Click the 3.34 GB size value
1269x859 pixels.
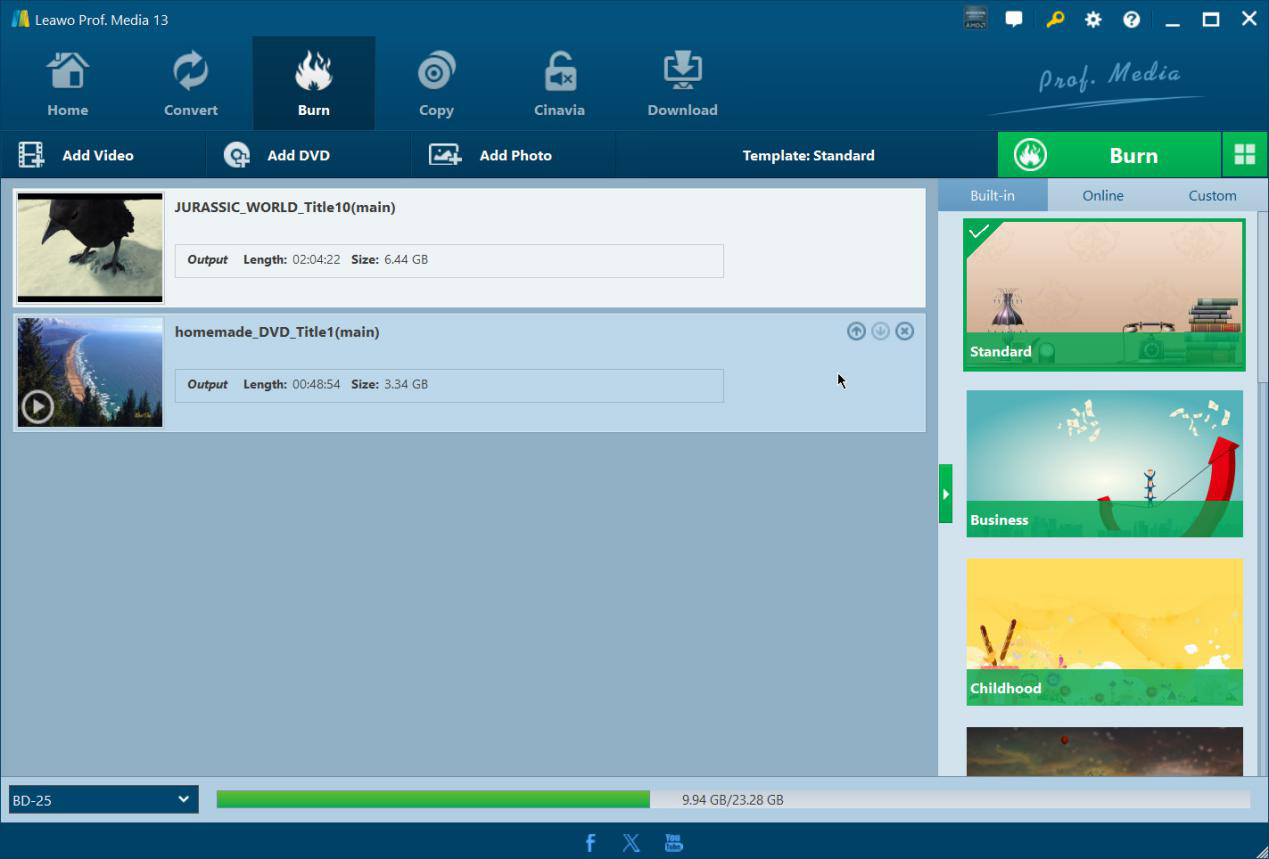click(406, 385)
